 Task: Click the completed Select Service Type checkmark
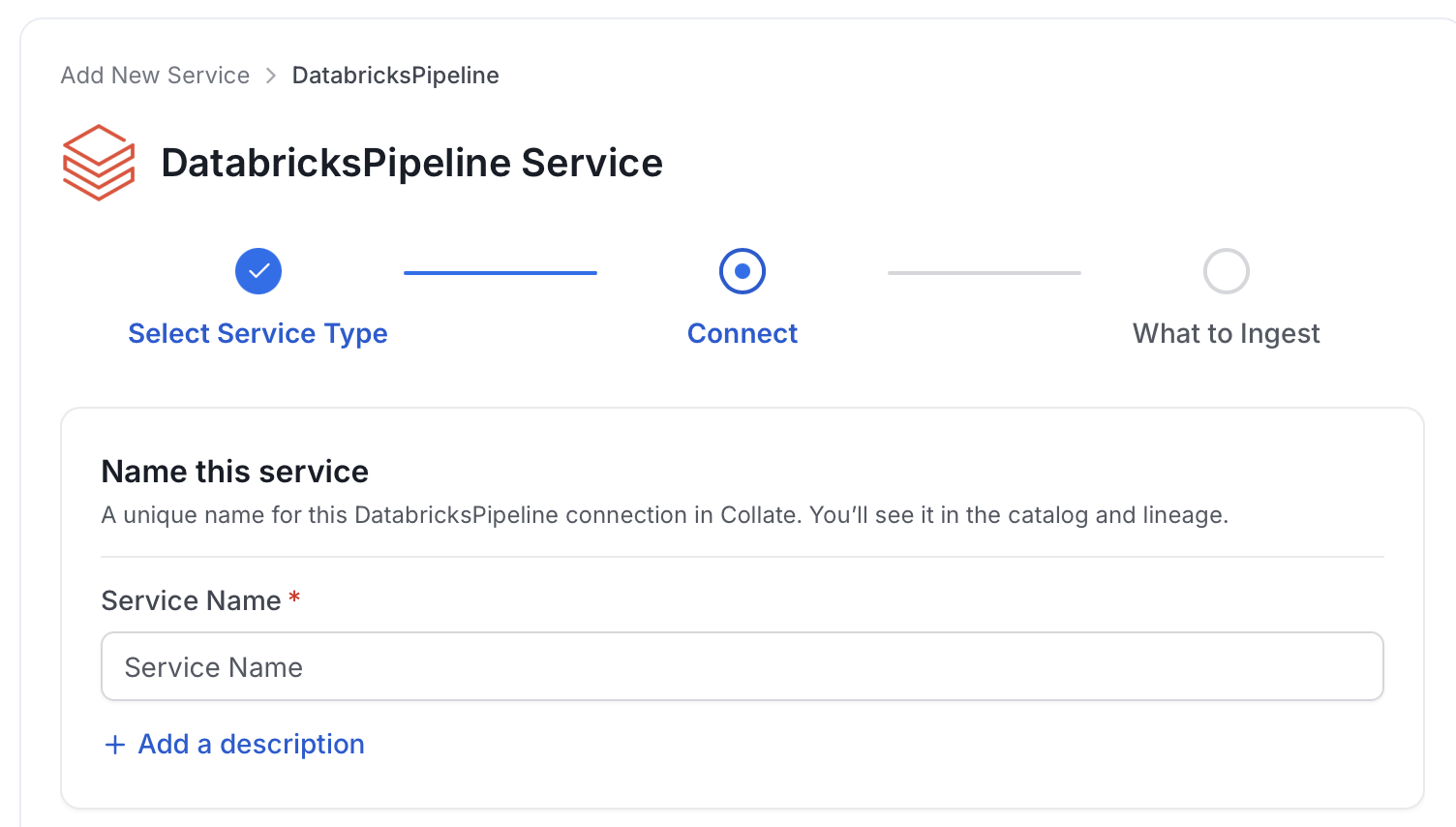click(x=258, y=271)
